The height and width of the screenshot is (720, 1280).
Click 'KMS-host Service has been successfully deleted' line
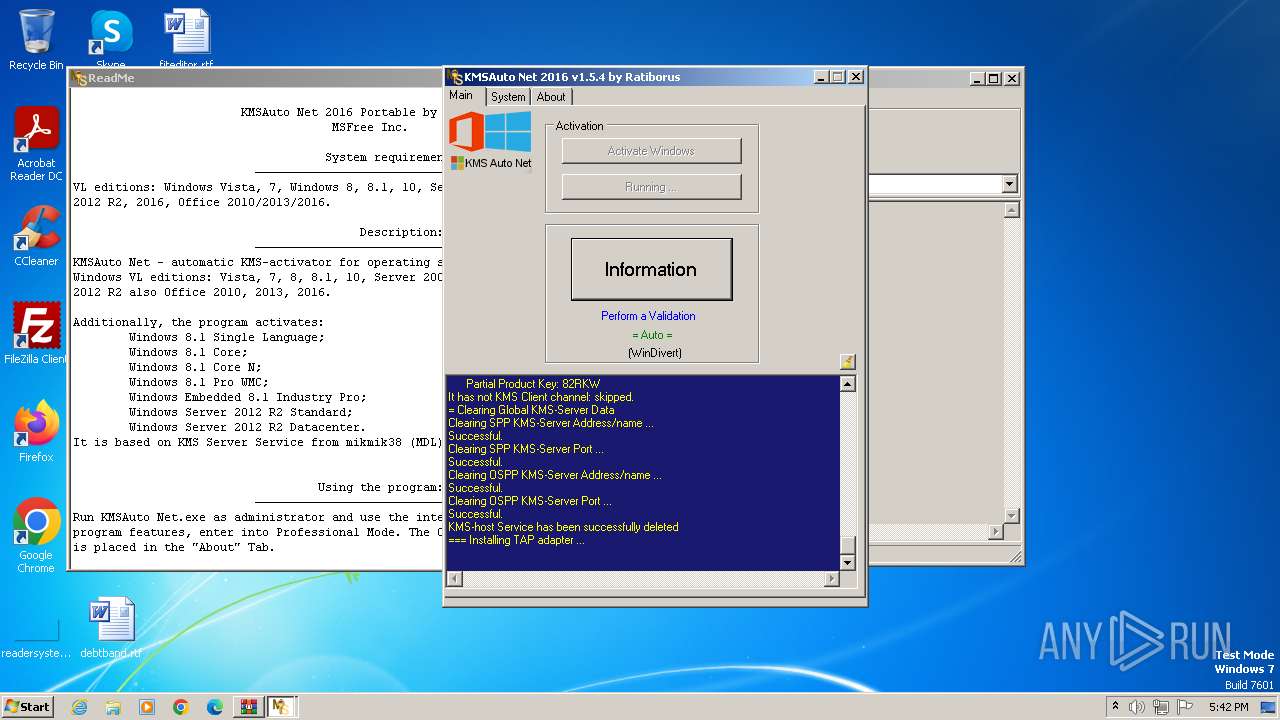point(563,527)
